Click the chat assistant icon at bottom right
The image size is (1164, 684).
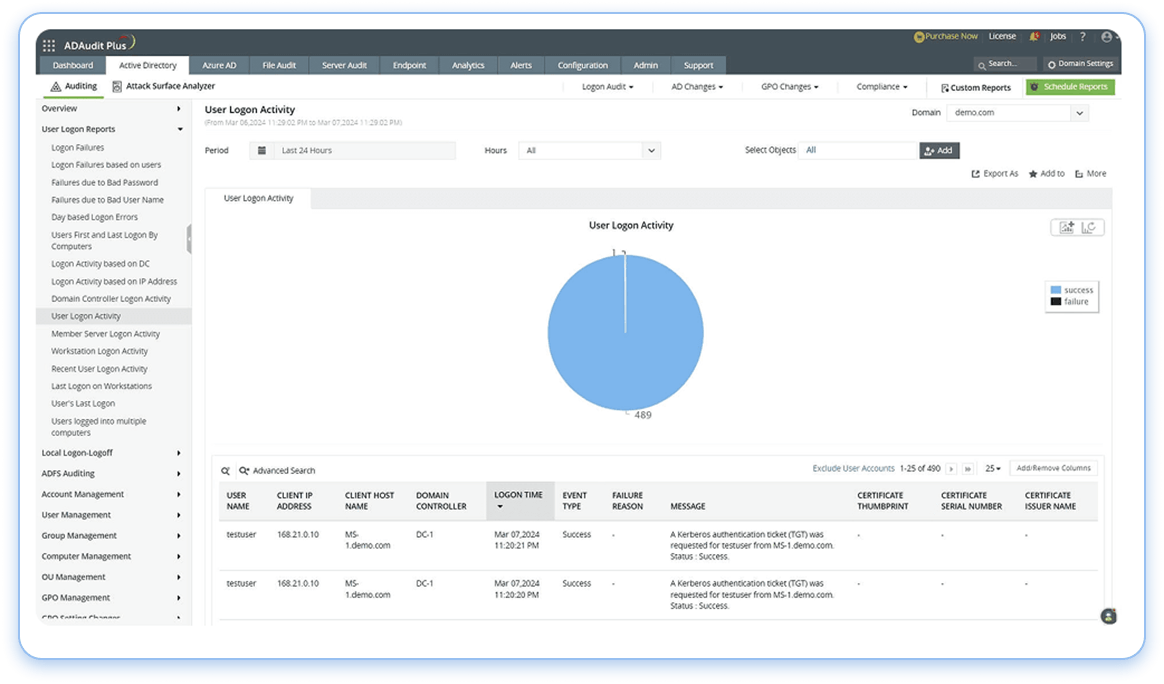point(1108,616)
